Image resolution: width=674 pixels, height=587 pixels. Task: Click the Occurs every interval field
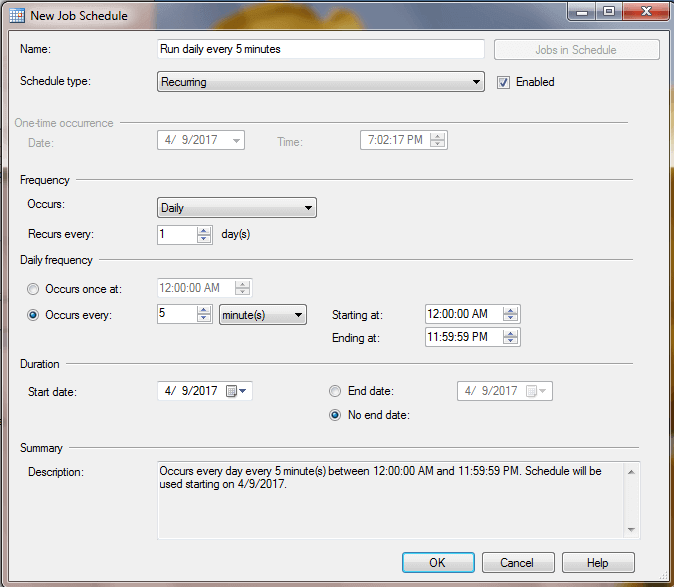click(177, 314)
